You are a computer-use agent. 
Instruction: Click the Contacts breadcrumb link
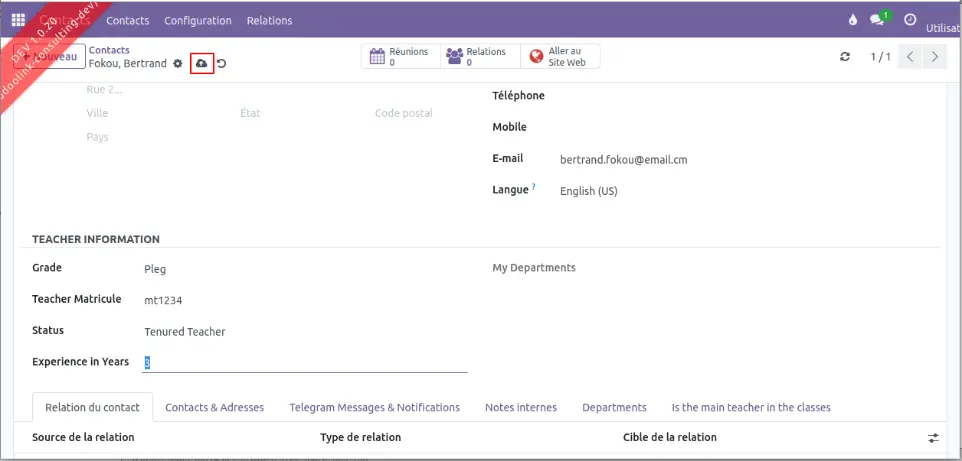[x=109, y=50]
